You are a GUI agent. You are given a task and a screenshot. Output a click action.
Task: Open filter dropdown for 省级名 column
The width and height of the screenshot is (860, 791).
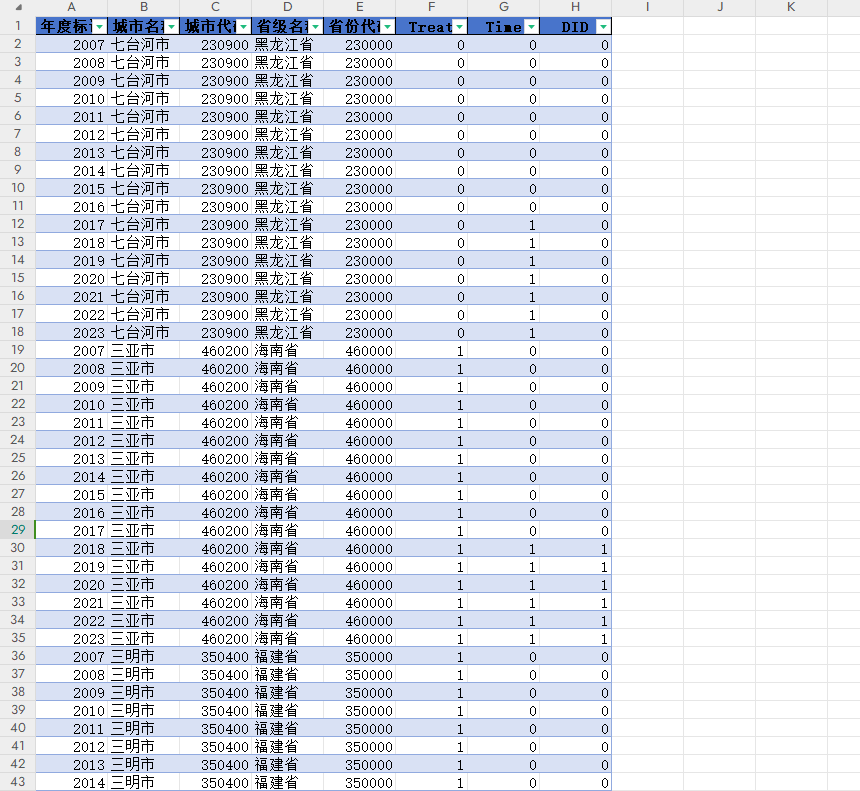click(x=316, y=27)
